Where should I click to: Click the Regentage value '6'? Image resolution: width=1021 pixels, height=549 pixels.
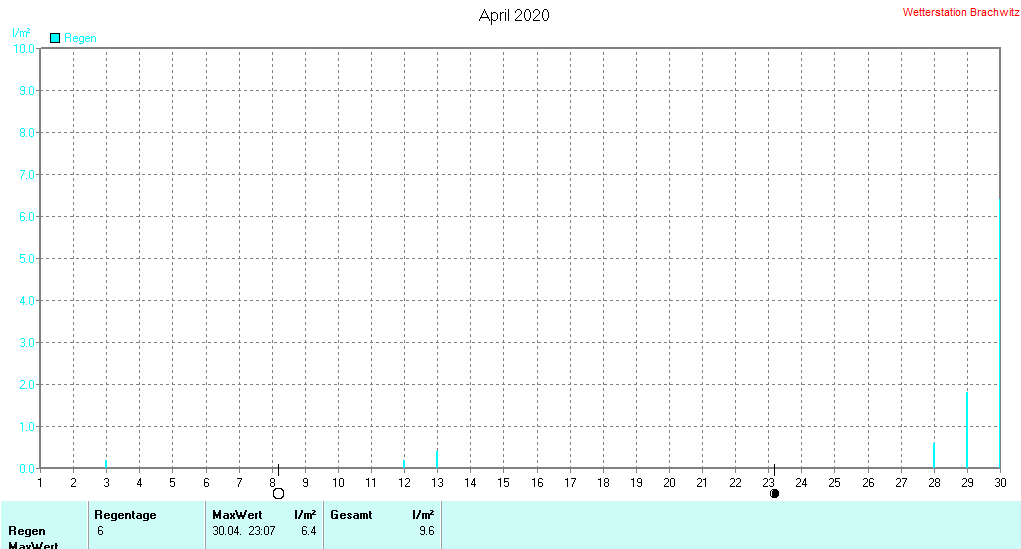point(100,531)
